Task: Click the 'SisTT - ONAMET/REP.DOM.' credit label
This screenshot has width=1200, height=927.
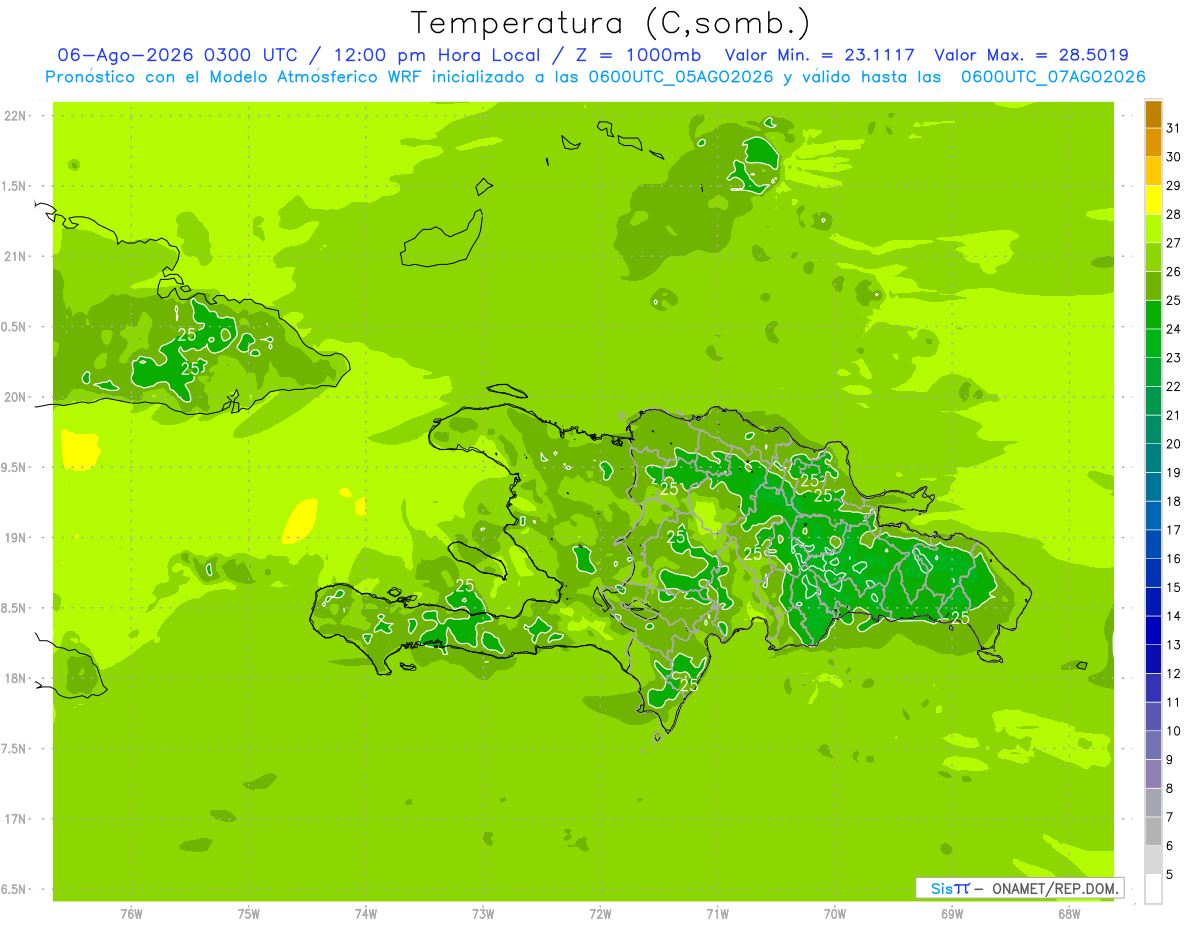Action: point(1019,888)
